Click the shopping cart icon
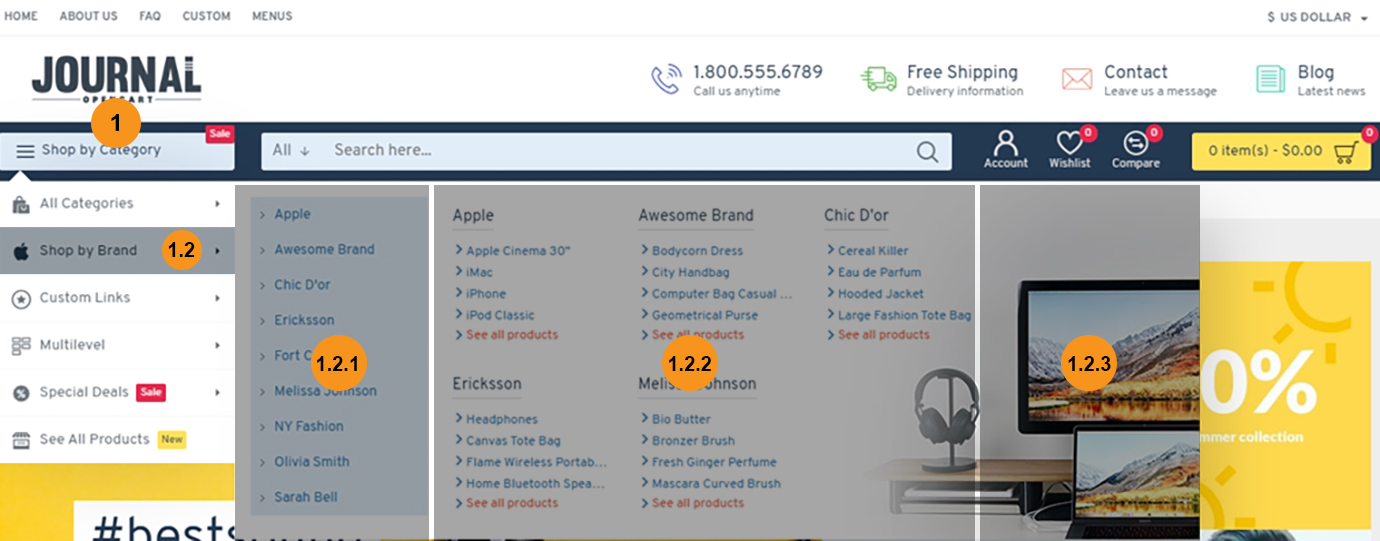 pyautogui.click(x=1346, y=152)
